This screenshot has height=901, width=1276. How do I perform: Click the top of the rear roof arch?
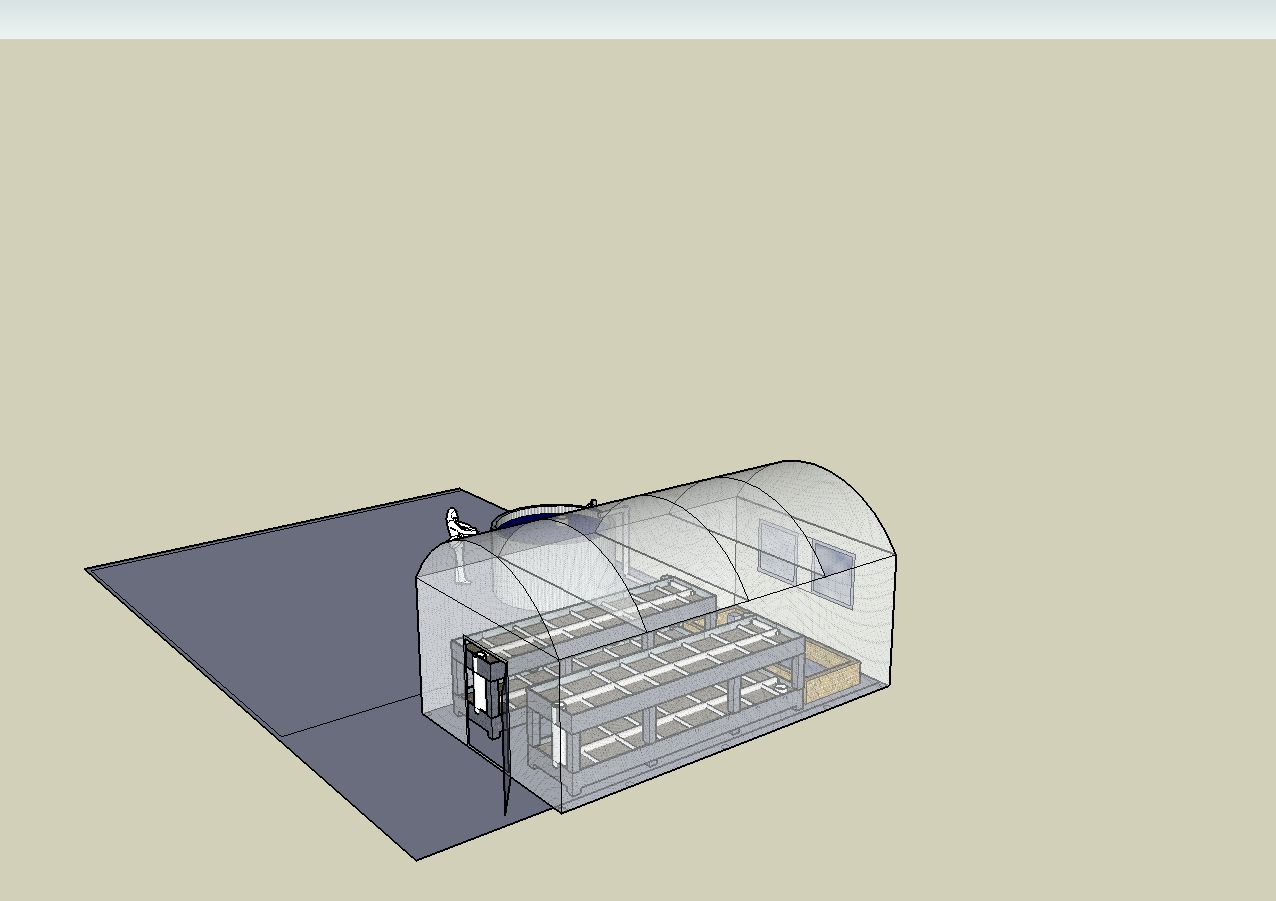pyautogui.click(x=790, y=462)
